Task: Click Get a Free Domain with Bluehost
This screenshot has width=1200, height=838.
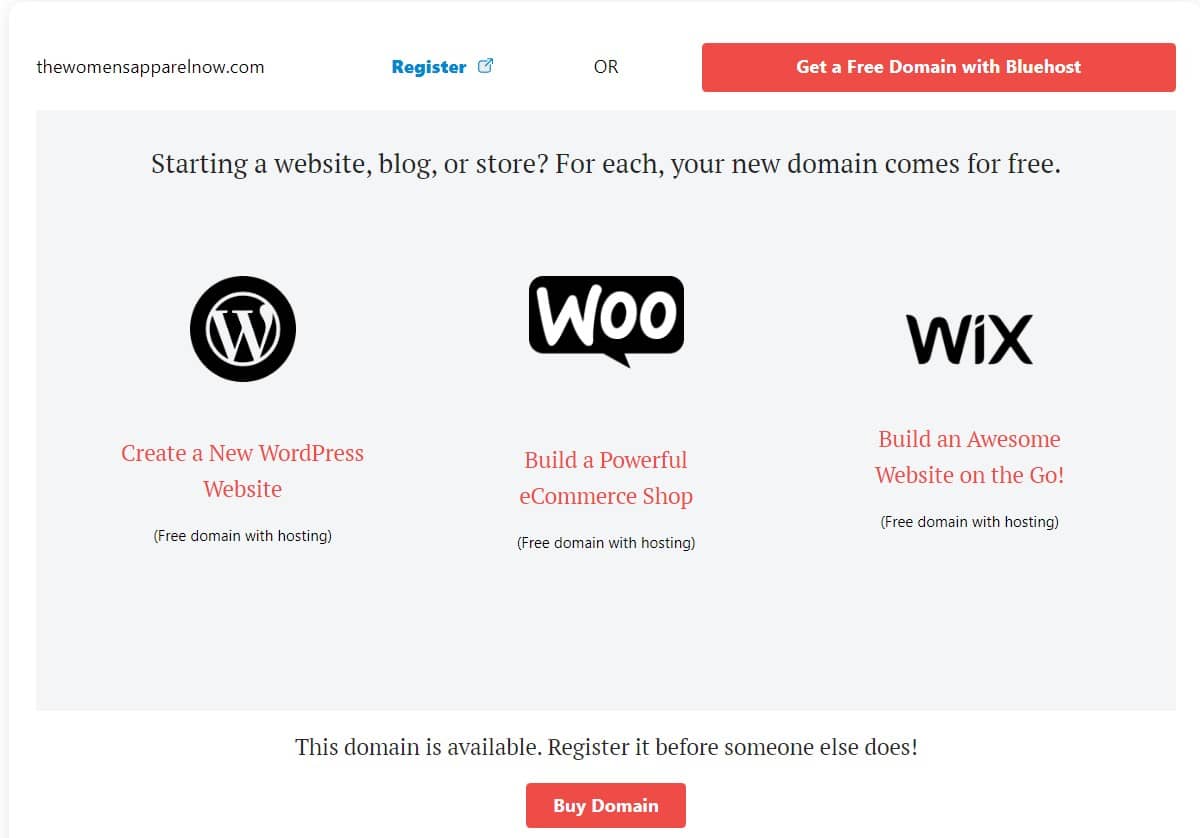Action: coord(939,67)
